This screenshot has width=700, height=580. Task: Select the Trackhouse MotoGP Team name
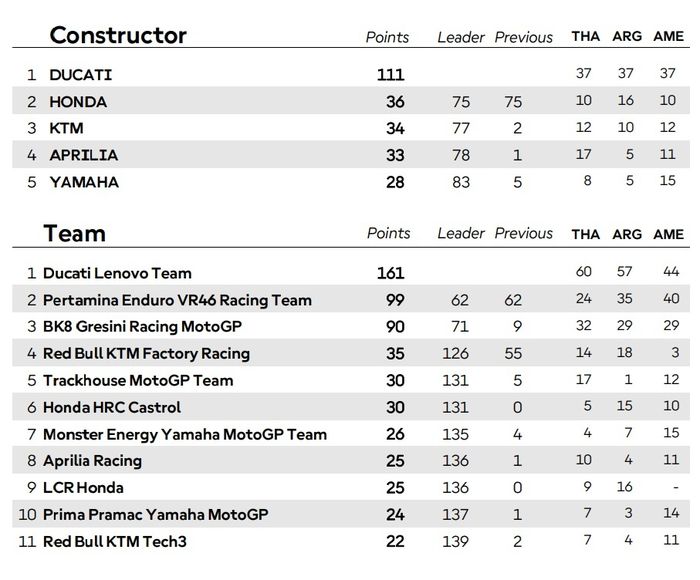point(138,381)
